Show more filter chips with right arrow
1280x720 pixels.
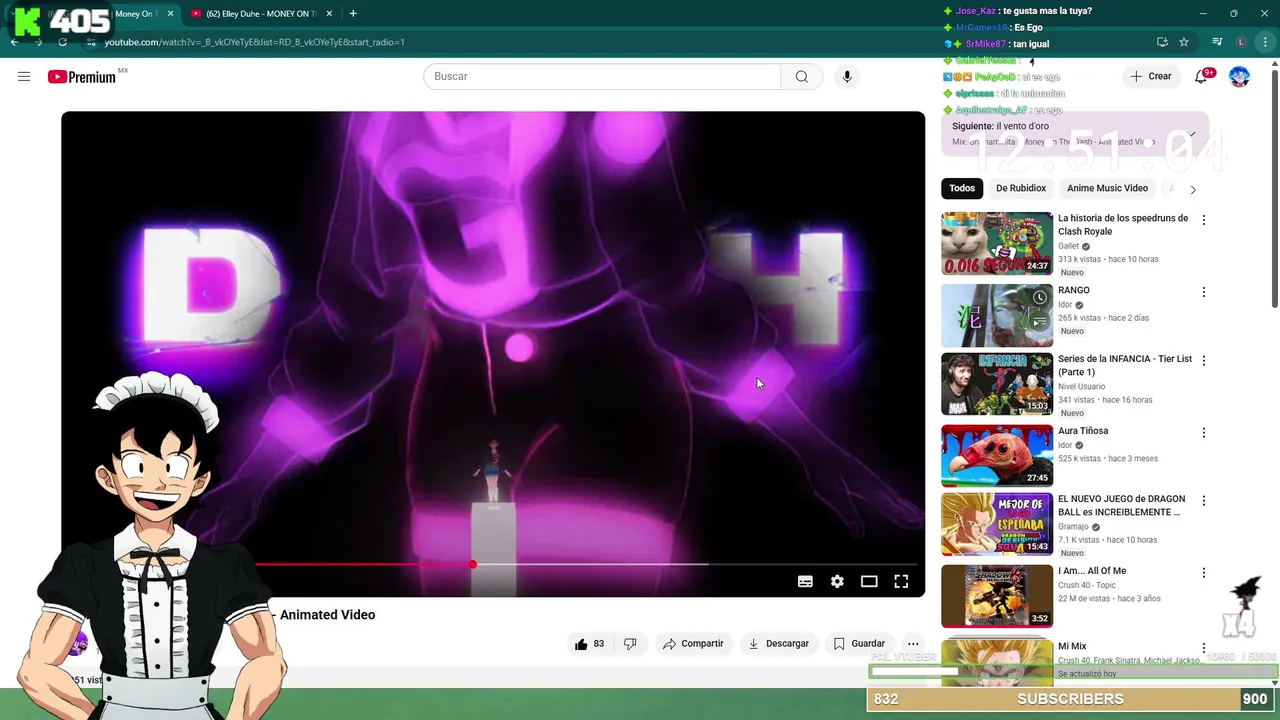coord(1192,189)
